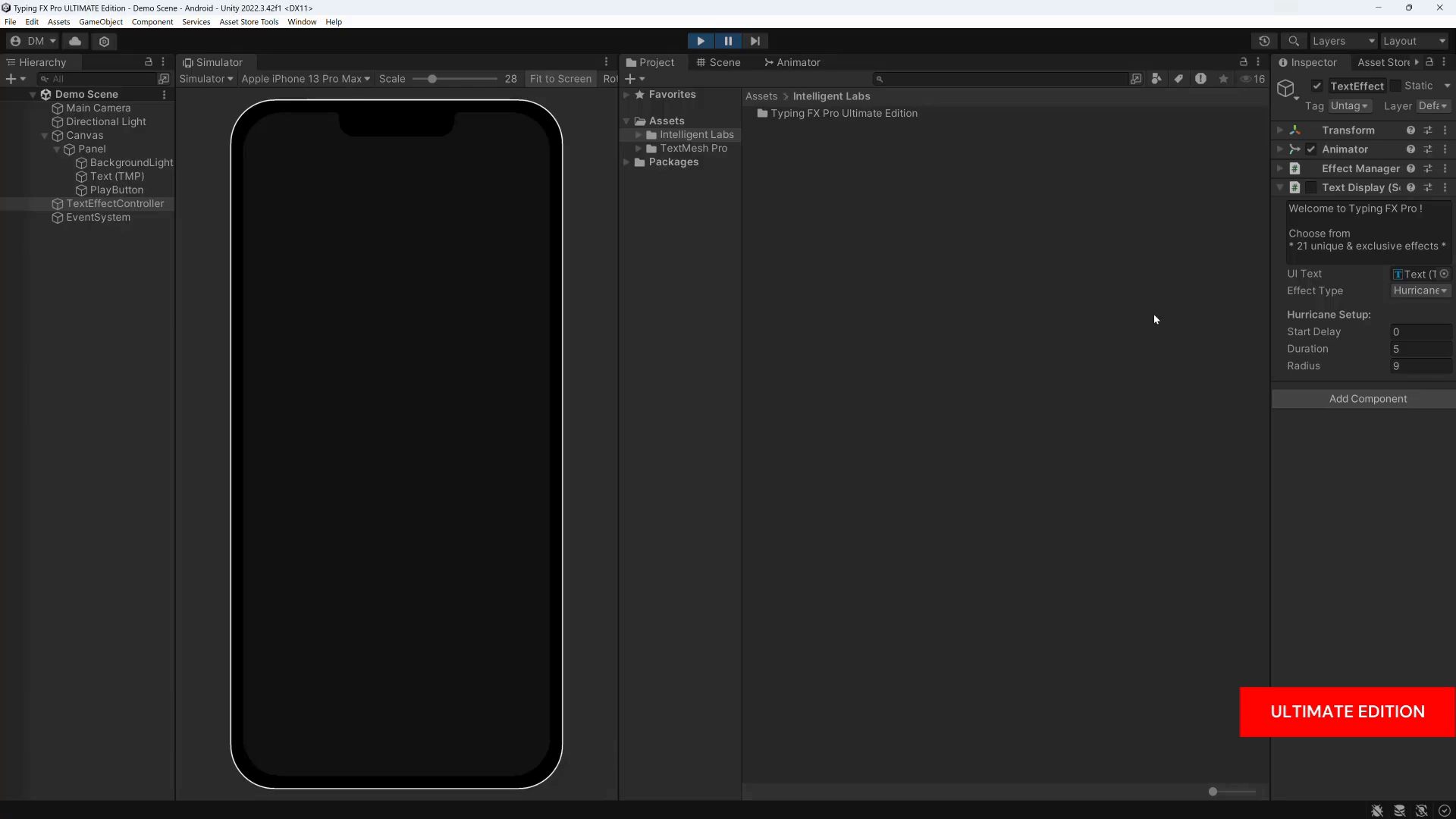Click the Assets menu in menu bar
The height and width of the screenshot is (819, 1456).
[56, 22]
